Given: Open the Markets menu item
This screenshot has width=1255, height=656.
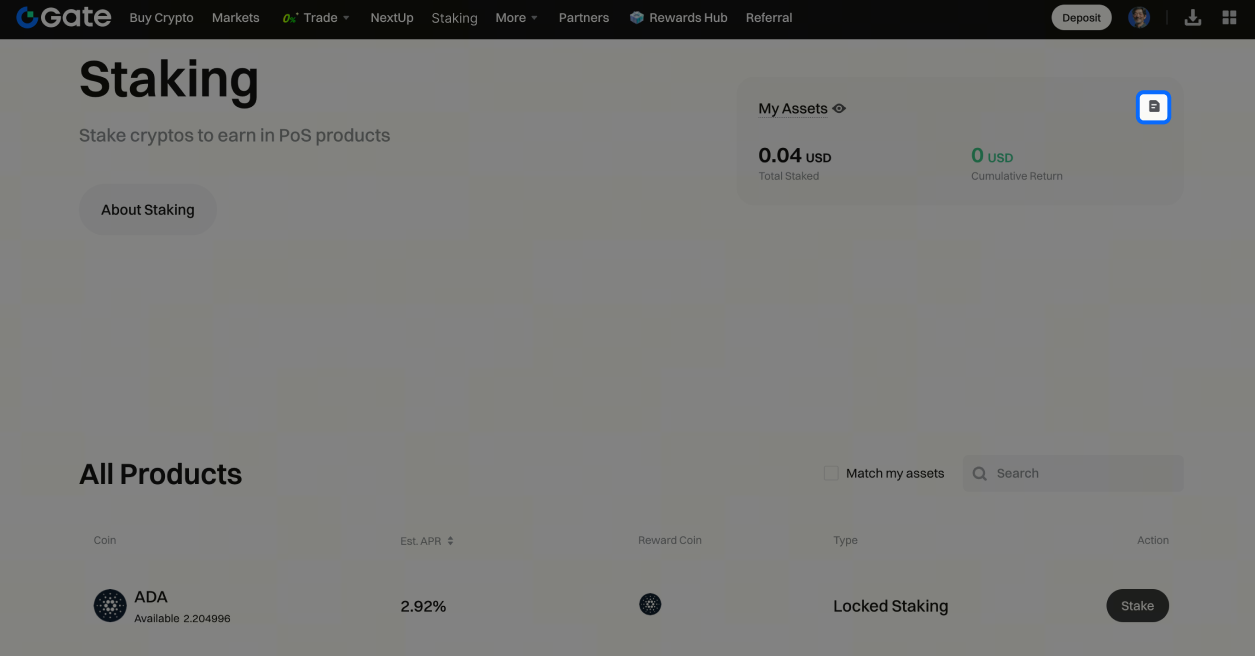Looking at the screenshot, I should tap(235, 18).
